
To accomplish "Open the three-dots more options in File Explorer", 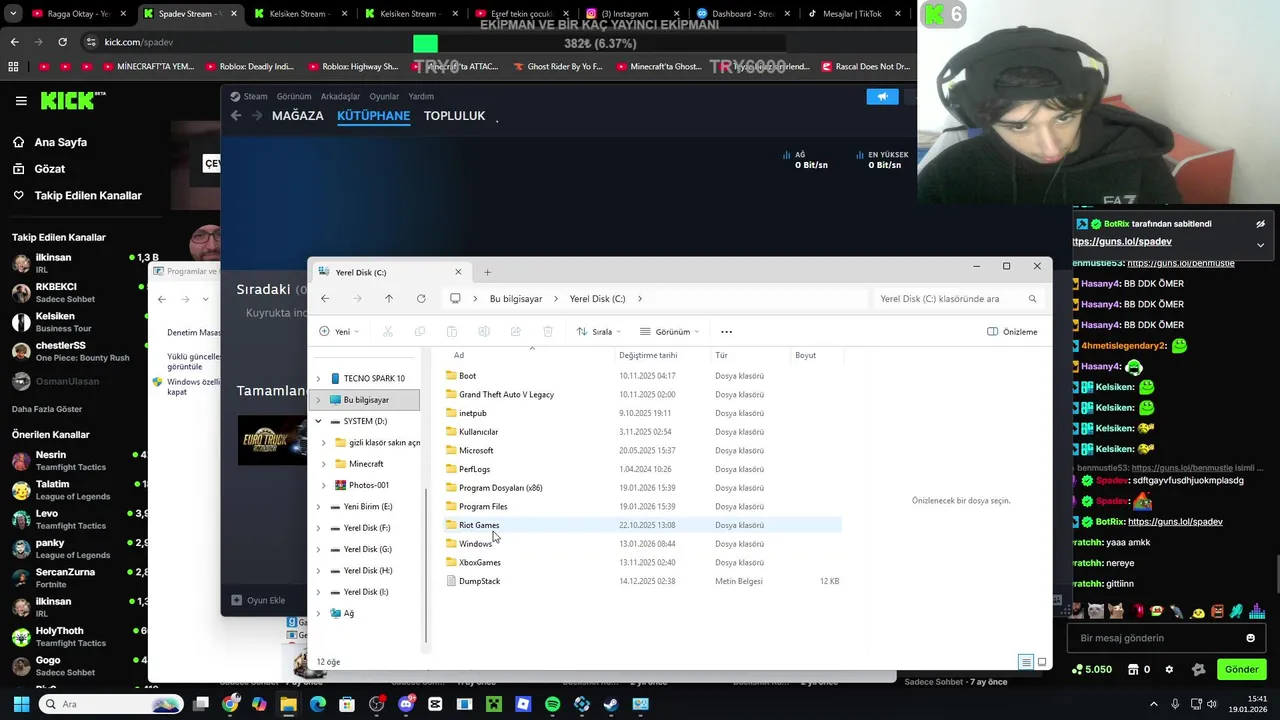I will (x=726, y=332).
